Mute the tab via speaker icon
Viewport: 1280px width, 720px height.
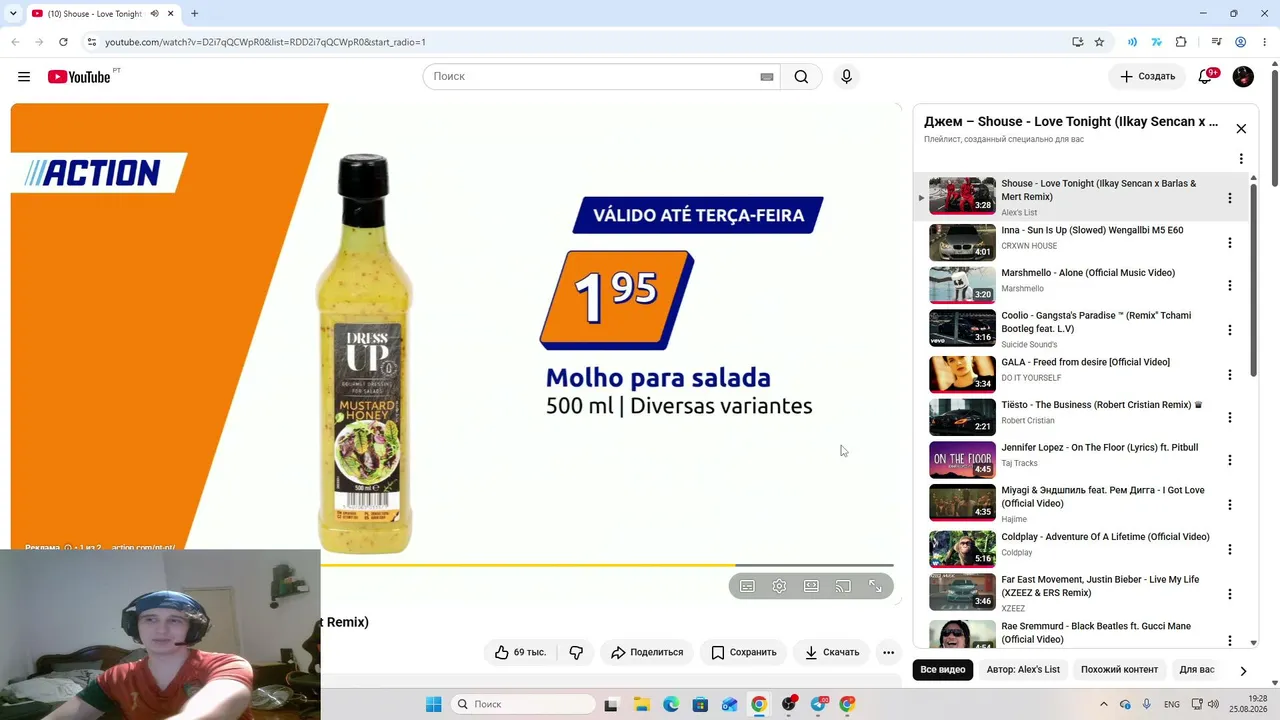155,14
